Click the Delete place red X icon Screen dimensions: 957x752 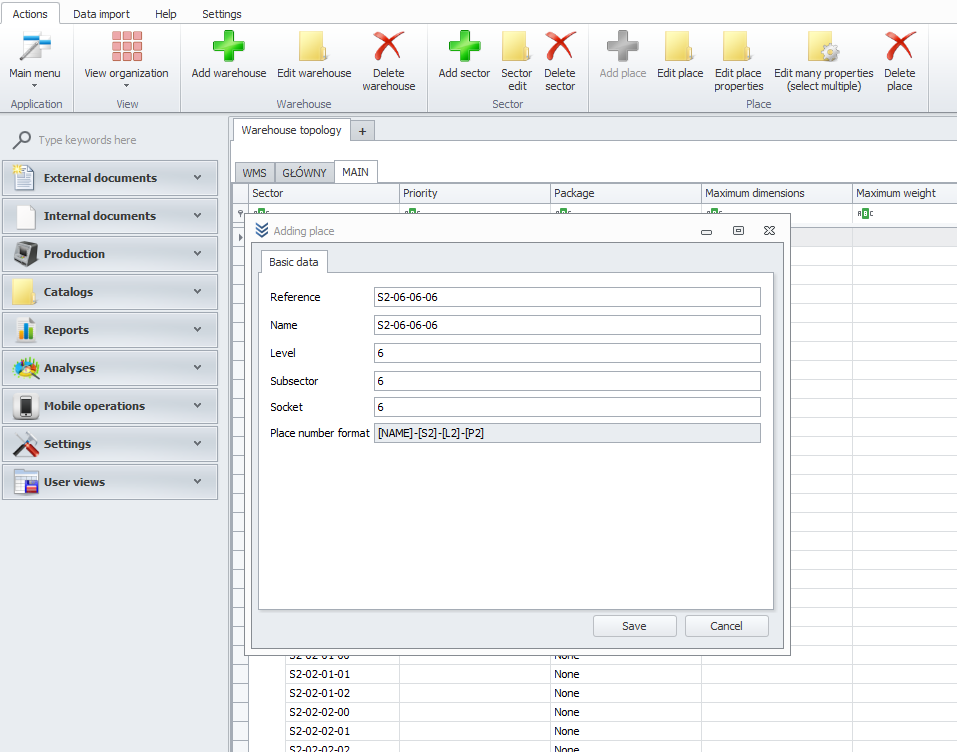[x=900, y=47]
